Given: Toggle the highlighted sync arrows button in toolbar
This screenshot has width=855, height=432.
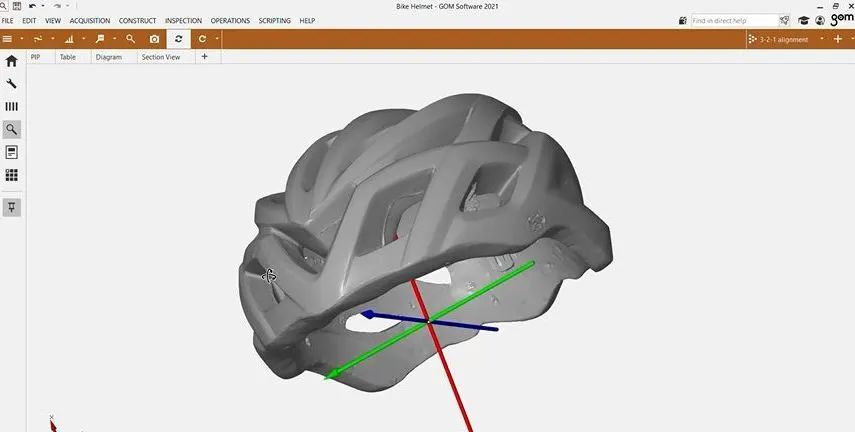Looking at the screenshot, I should pyautogui.click(x=178, y=39).
